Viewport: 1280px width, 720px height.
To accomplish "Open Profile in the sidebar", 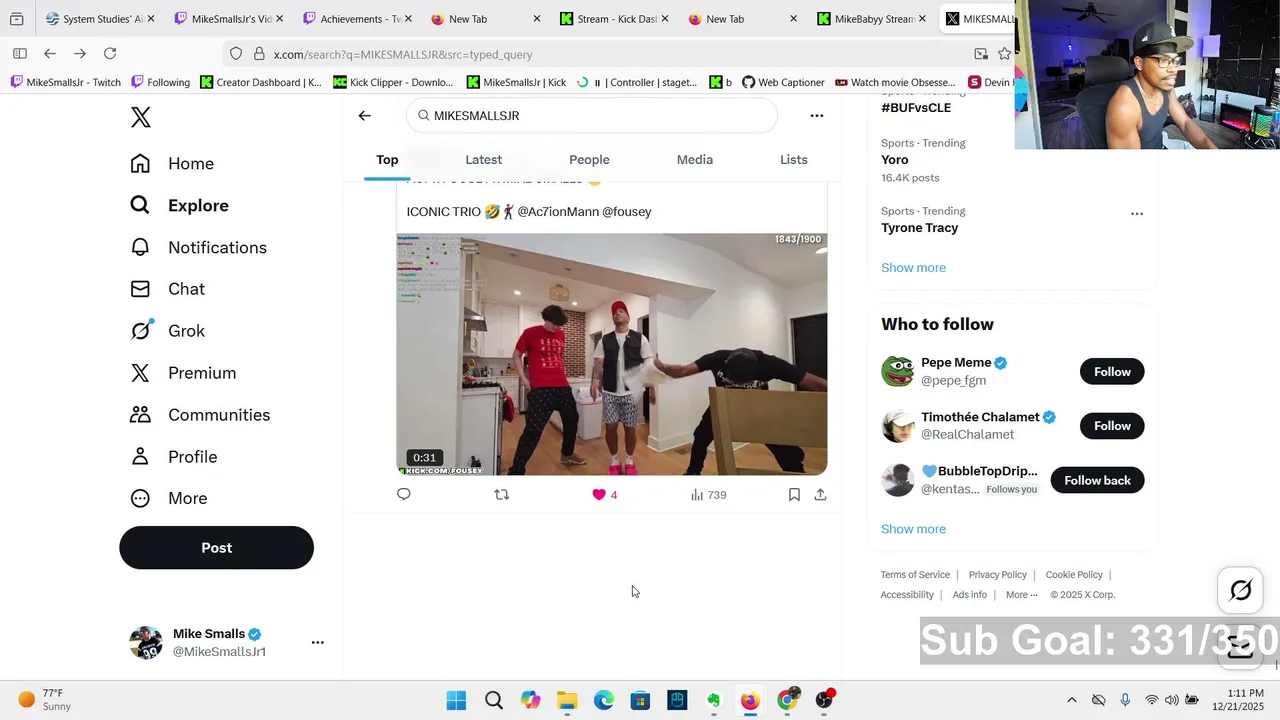I will pyautogui.click(x=173, y=457).
